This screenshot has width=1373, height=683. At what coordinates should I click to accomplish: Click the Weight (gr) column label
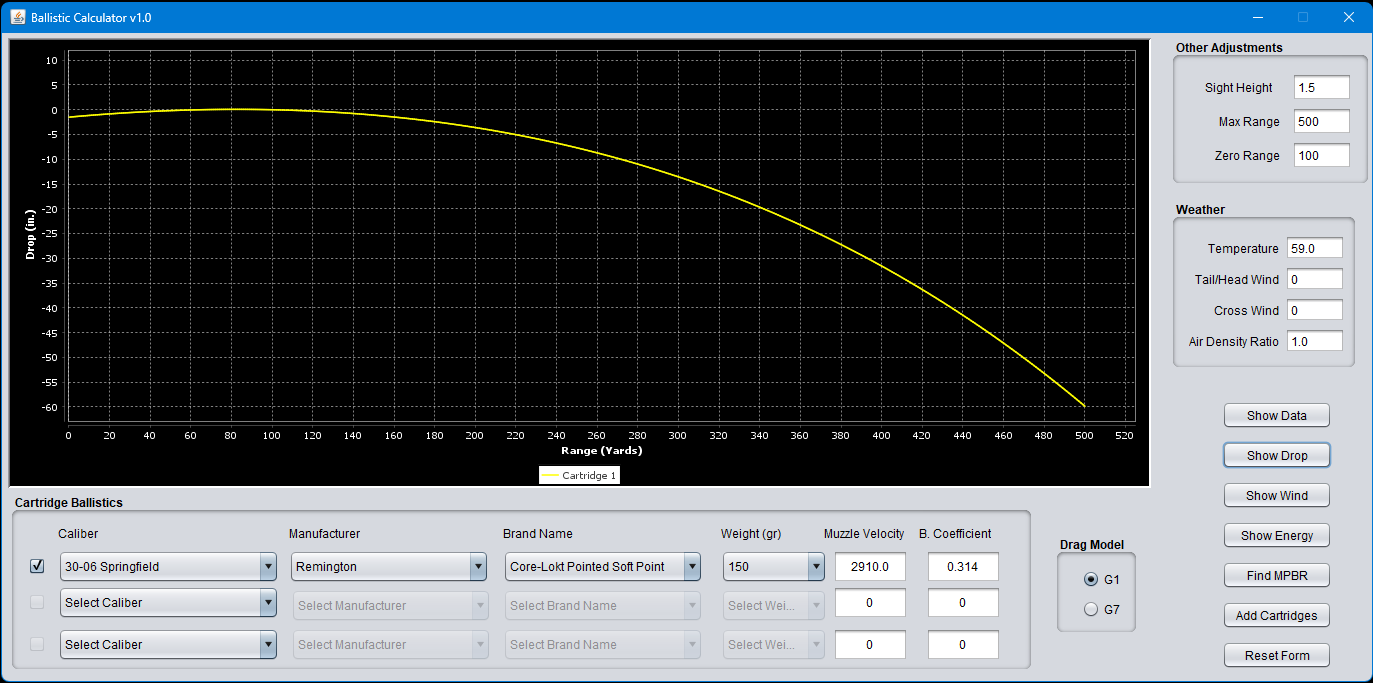[x=751, y=534]
